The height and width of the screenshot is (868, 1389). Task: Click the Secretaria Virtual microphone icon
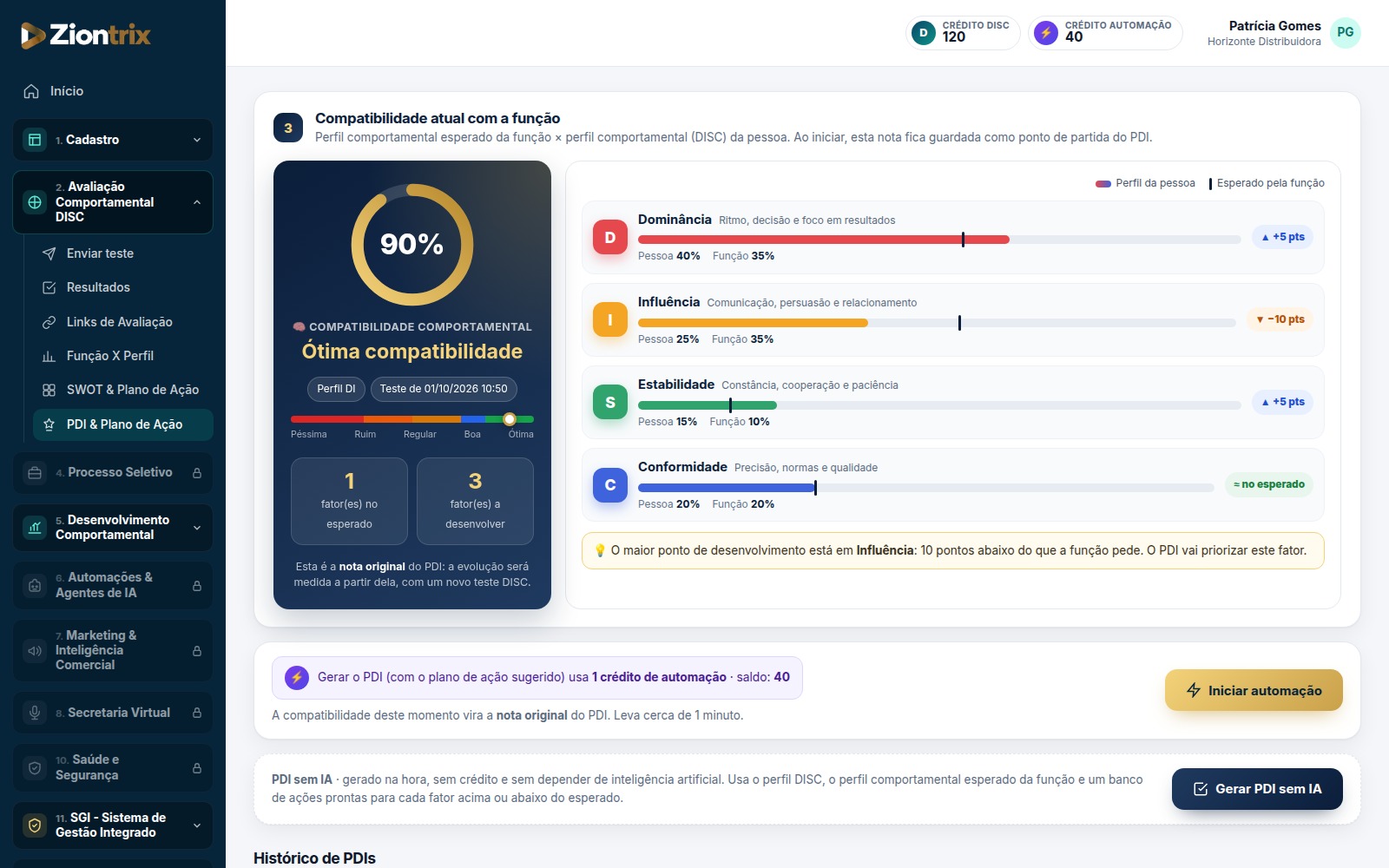click(35, 713)
